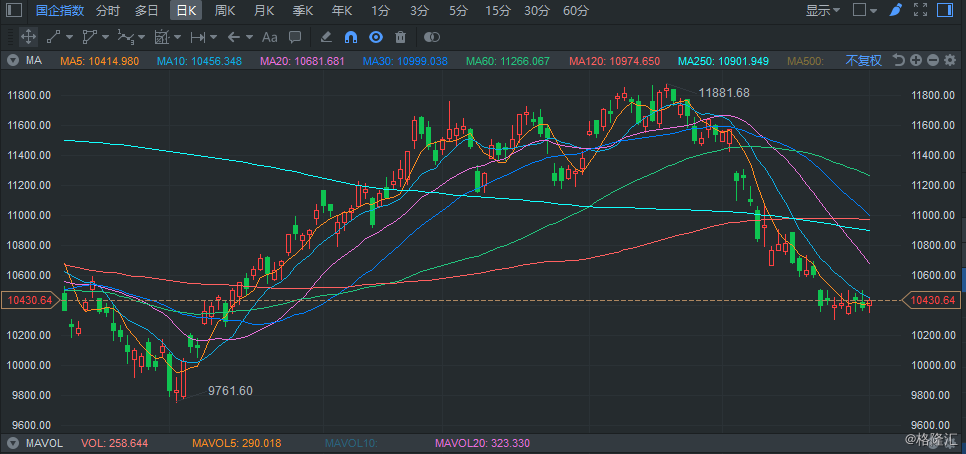Image resolution: width=966 pixels, height=454 pixels.
Task: Click the 9761.60 low price annotation
Action: pos(230,391)
